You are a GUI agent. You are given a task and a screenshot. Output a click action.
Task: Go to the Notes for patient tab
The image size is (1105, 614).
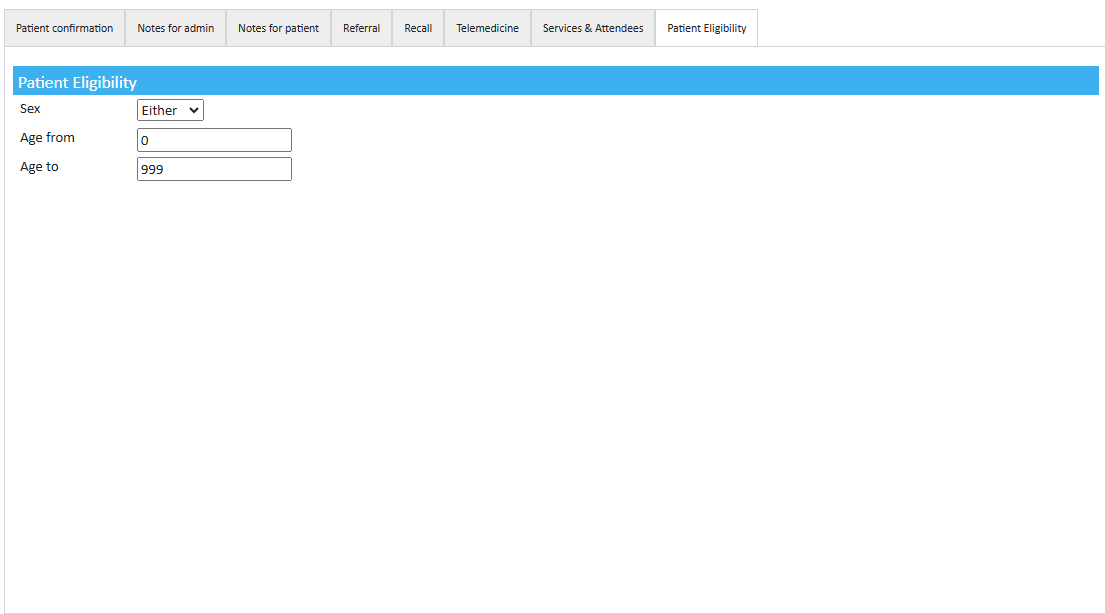point(278,28)
